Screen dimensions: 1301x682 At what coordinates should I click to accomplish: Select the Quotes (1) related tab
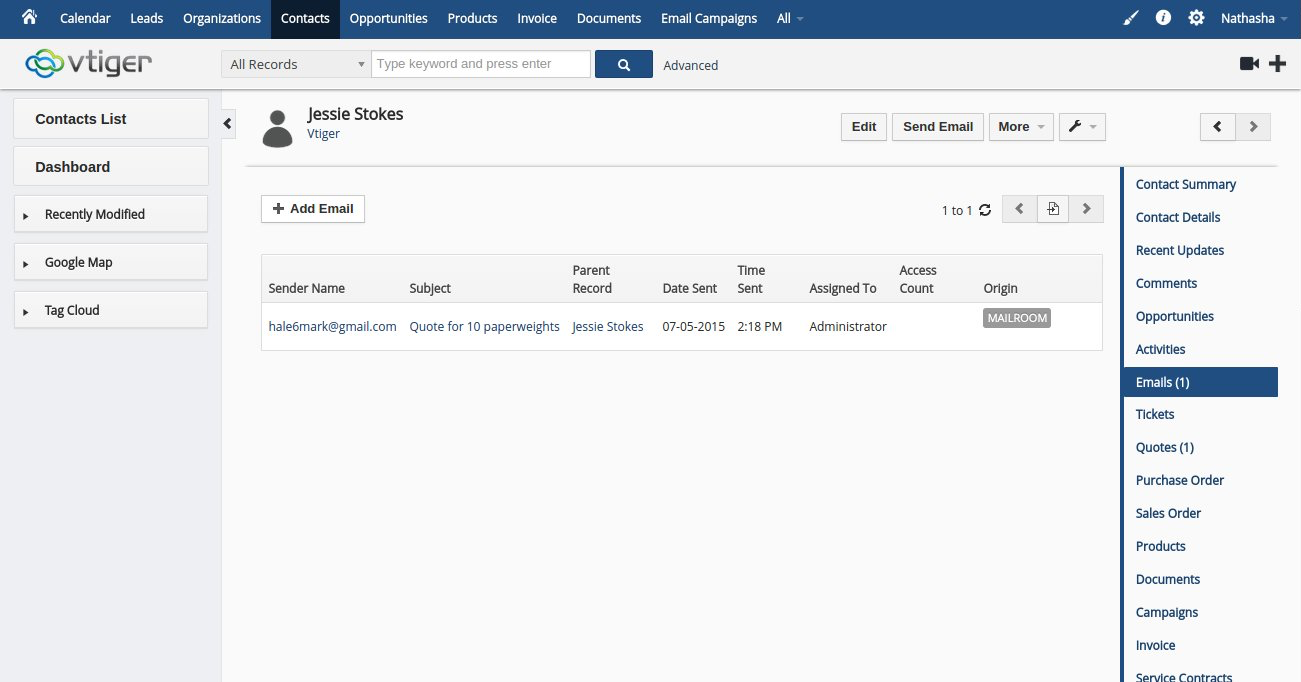click(1164, 447)
